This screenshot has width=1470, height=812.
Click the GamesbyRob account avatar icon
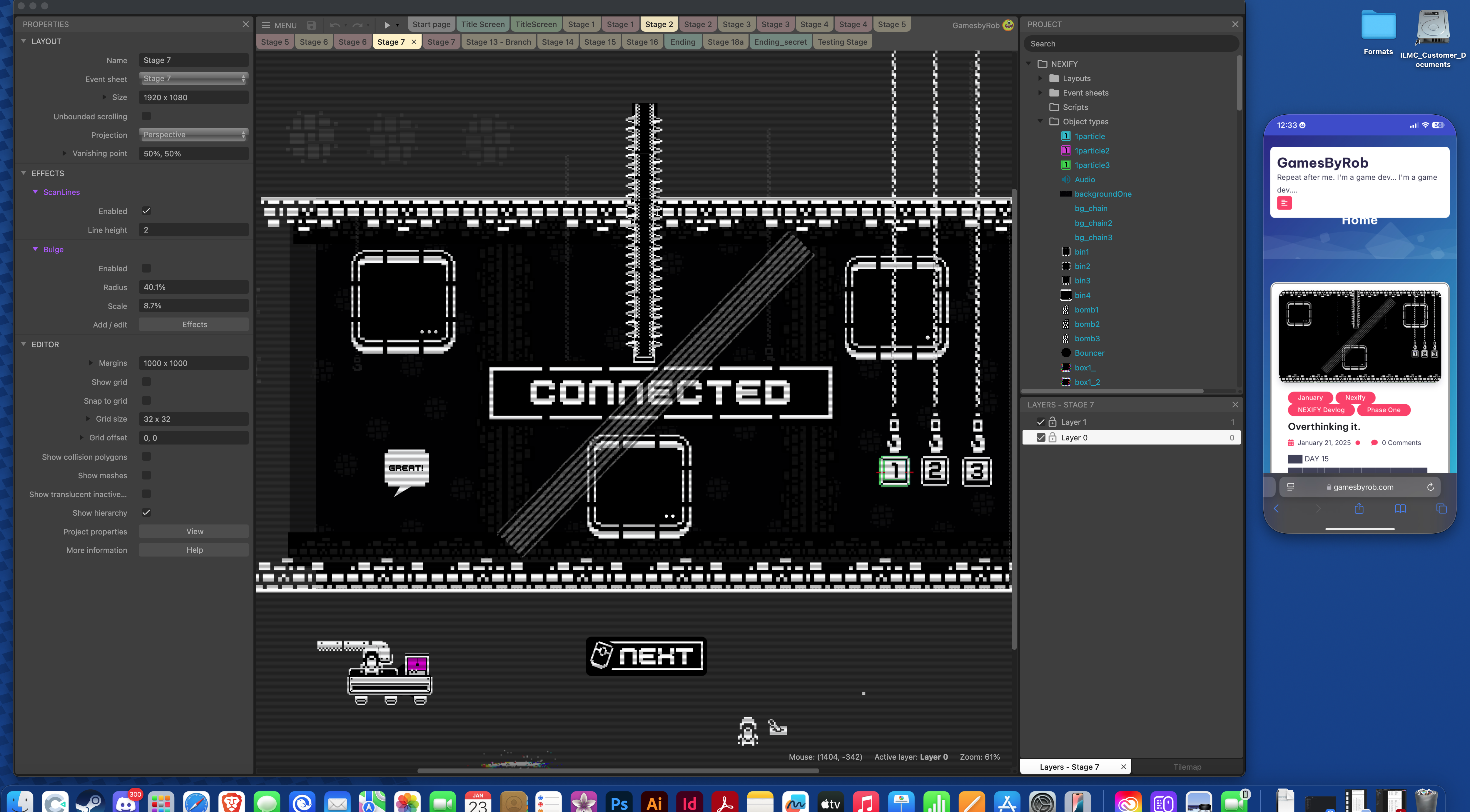(x=1008, y=25)
